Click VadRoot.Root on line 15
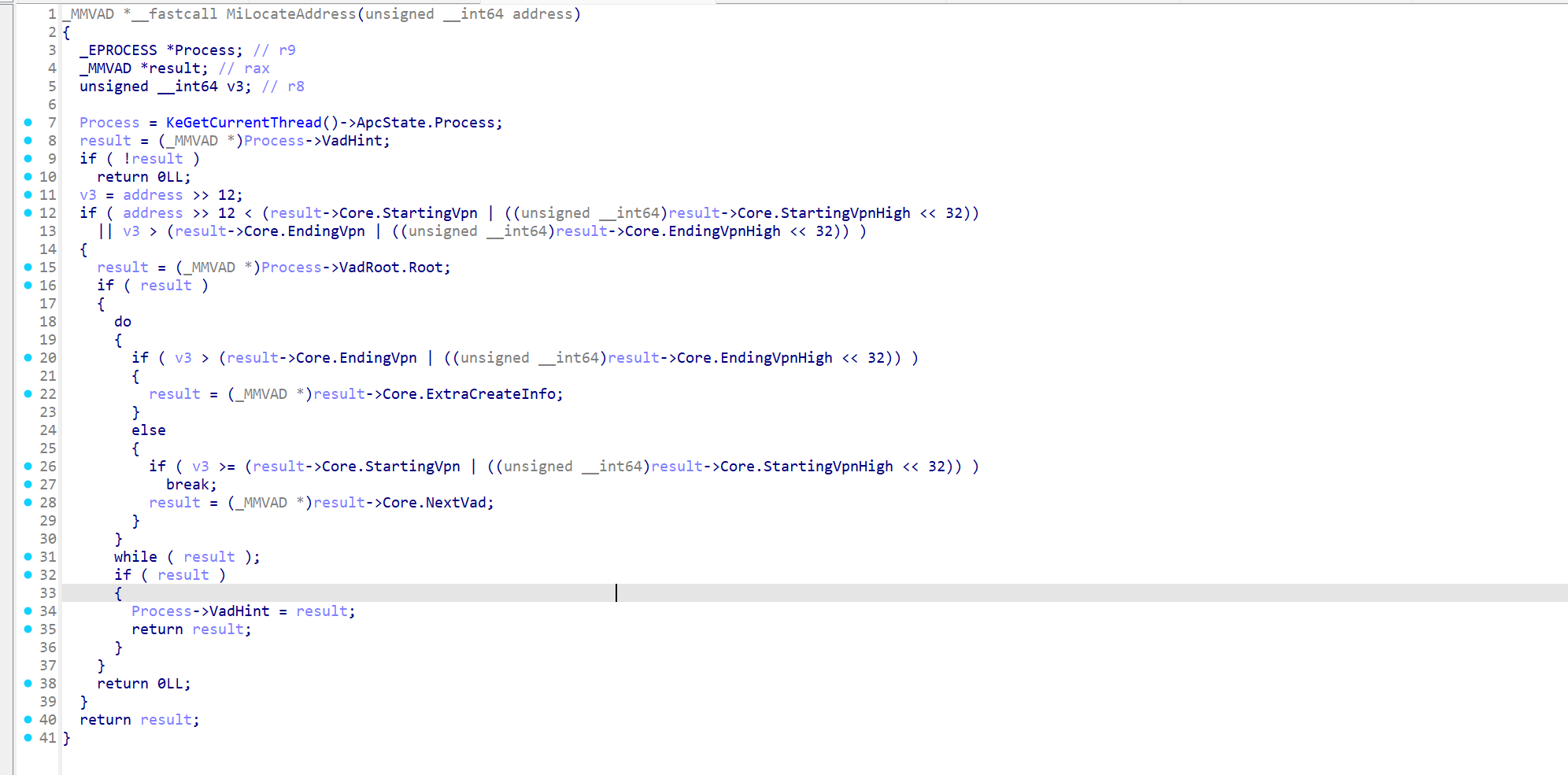 [x=391, y=268]
